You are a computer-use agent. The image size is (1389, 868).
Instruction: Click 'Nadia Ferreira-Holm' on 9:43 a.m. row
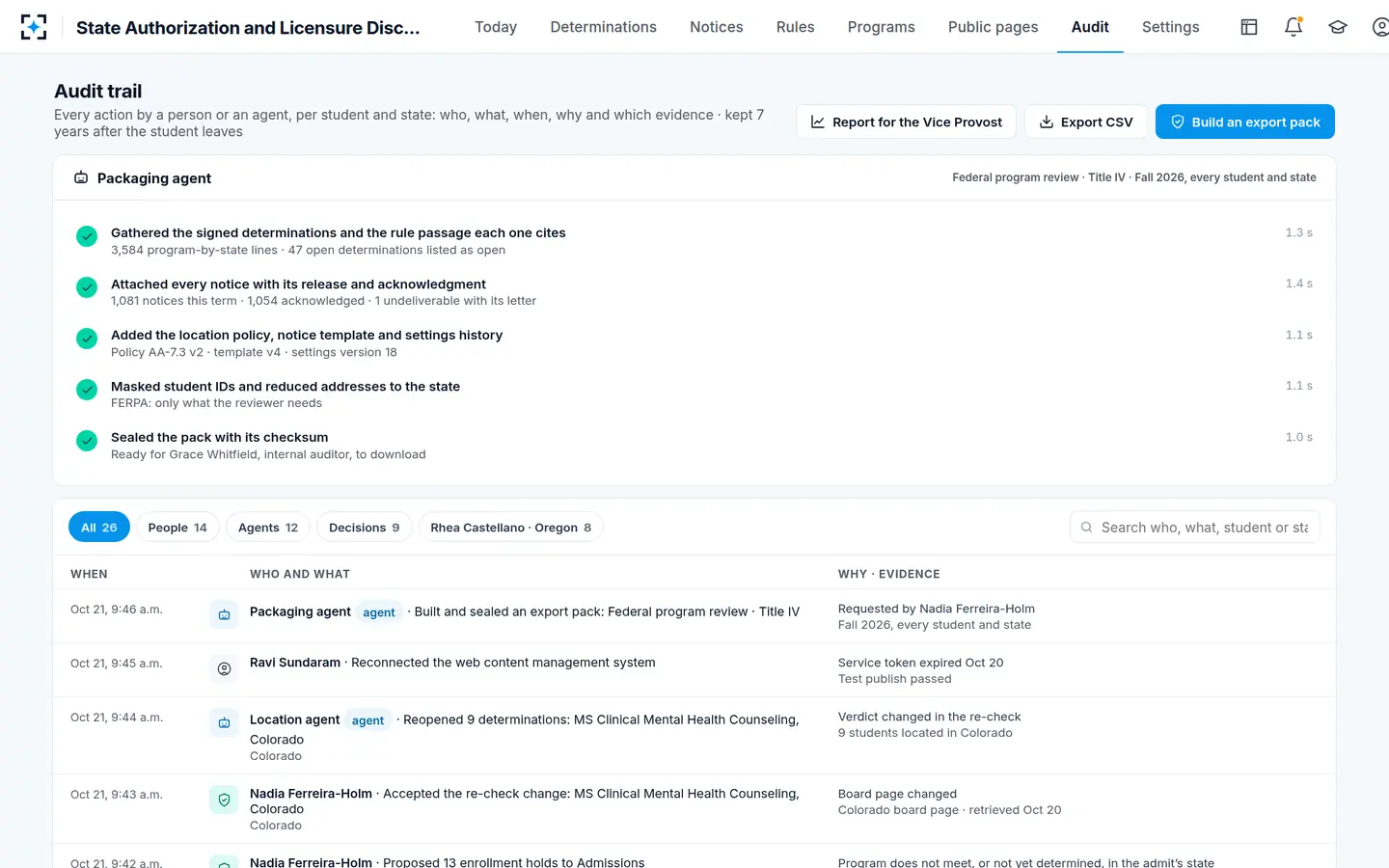pyautogui.click(x=311, y=794)
